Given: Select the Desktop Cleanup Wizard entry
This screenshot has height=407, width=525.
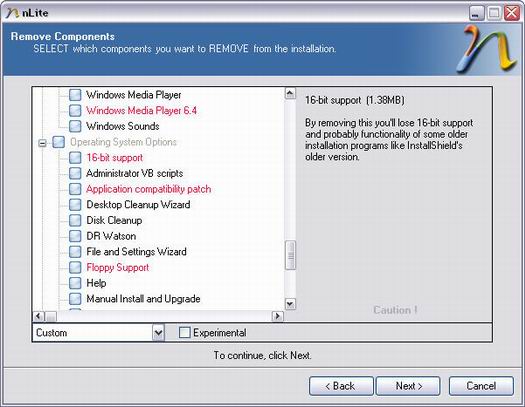Looking at the screenshot, I should [138, 205].
